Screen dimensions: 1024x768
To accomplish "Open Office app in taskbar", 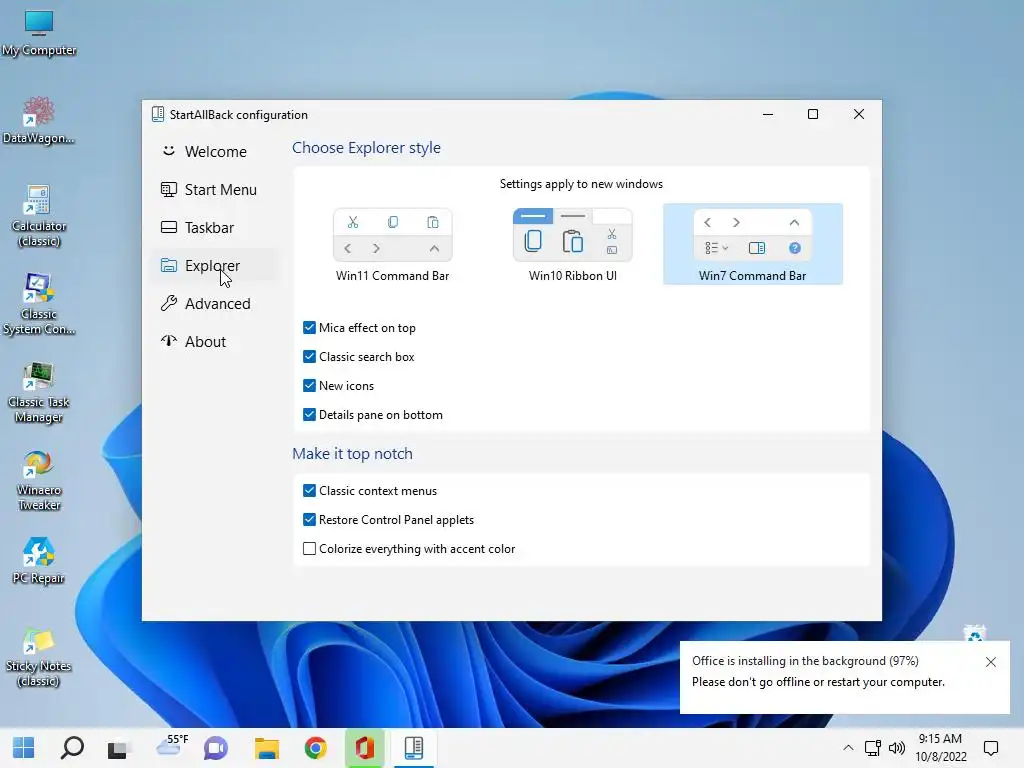I will pyautogui.click(x=364, y=748).
